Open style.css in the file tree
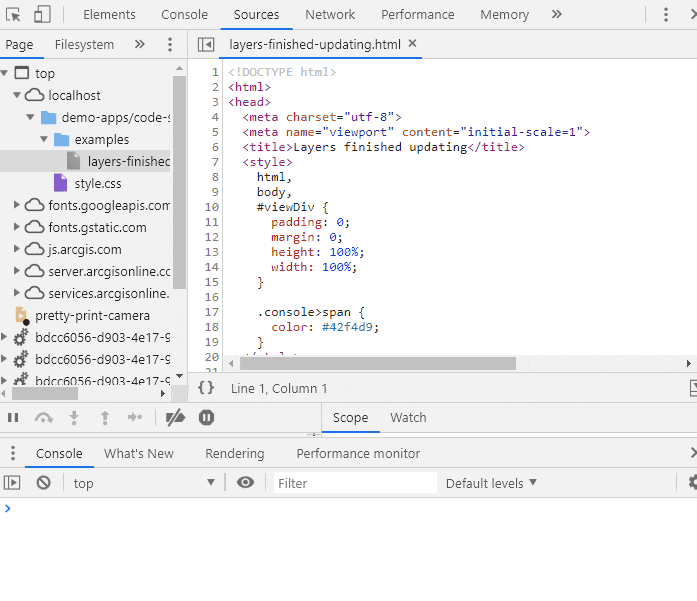The width and height of the screenshot is (697, 601). [98, 184]
